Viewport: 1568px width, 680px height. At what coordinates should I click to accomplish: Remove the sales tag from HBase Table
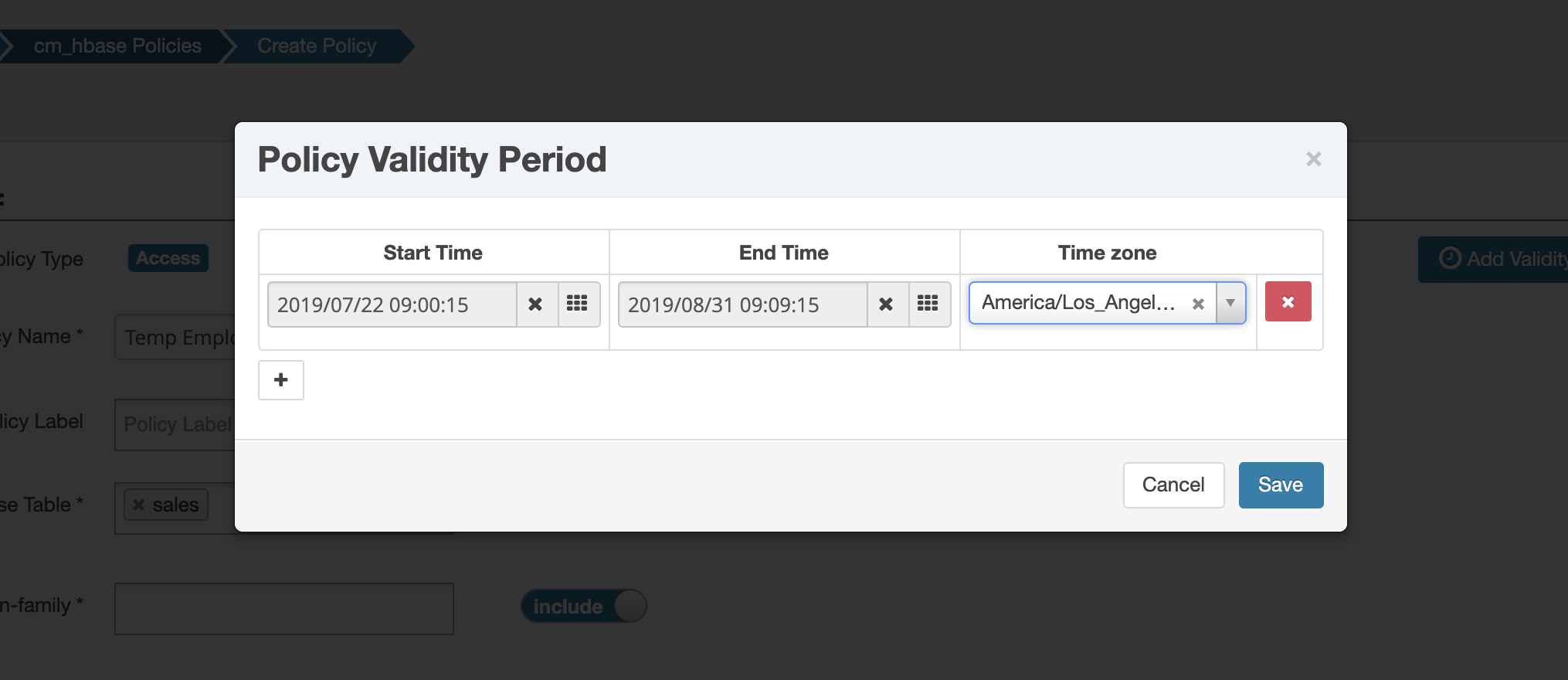[x=139, y=505]
